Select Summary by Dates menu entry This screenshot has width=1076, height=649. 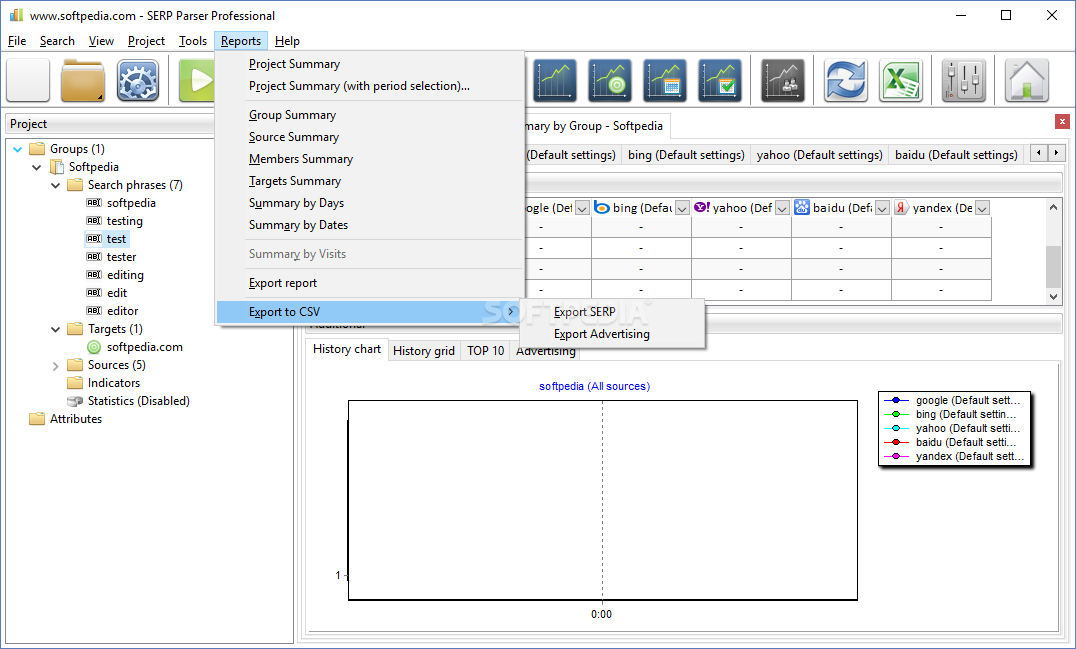(x=299, y=225)
